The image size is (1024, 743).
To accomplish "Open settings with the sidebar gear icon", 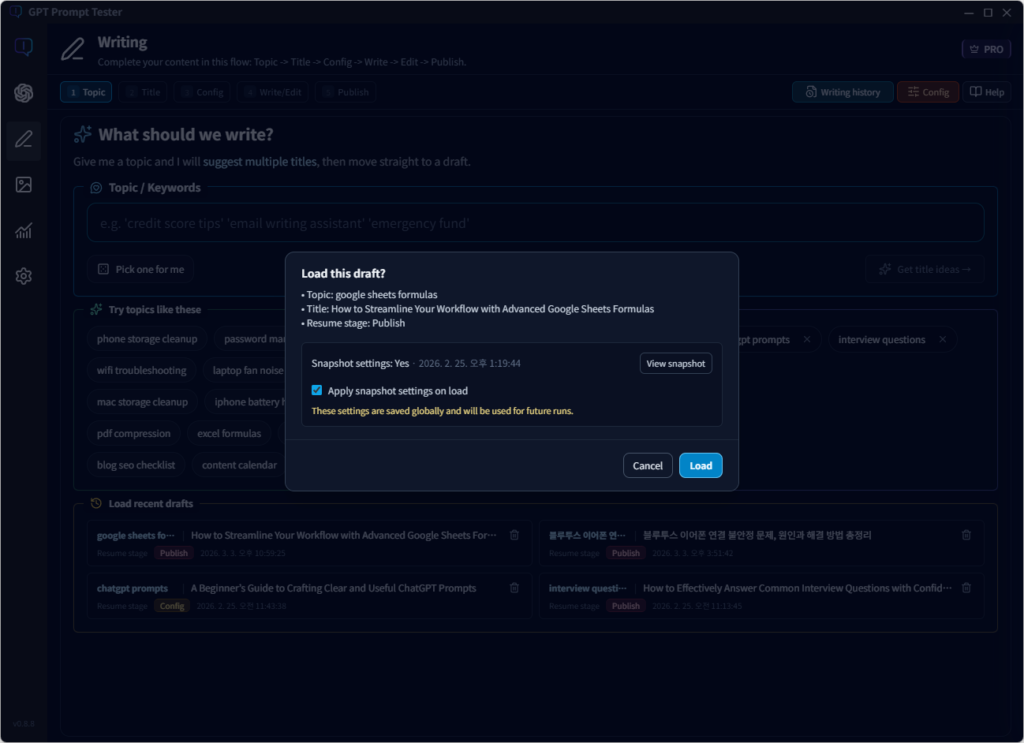I will (x=23, y=276).
